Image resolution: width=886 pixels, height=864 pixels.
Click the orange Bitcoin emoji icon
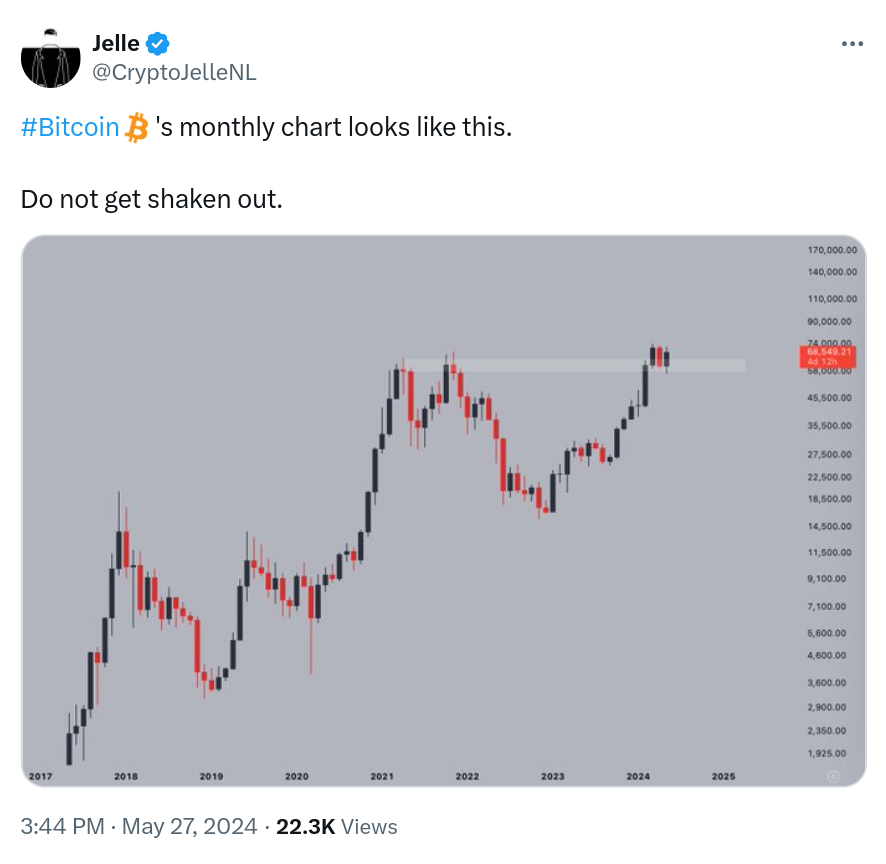pyautogui.click(x=136, y=127)
